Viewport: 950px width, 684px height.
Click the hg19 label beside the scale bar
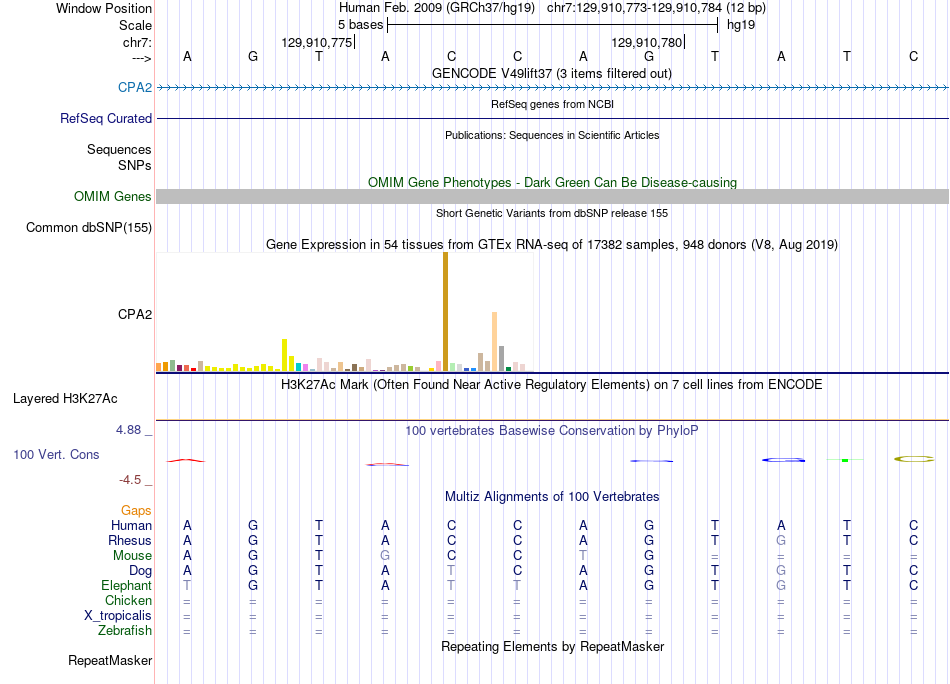click(x=741, y=25)
